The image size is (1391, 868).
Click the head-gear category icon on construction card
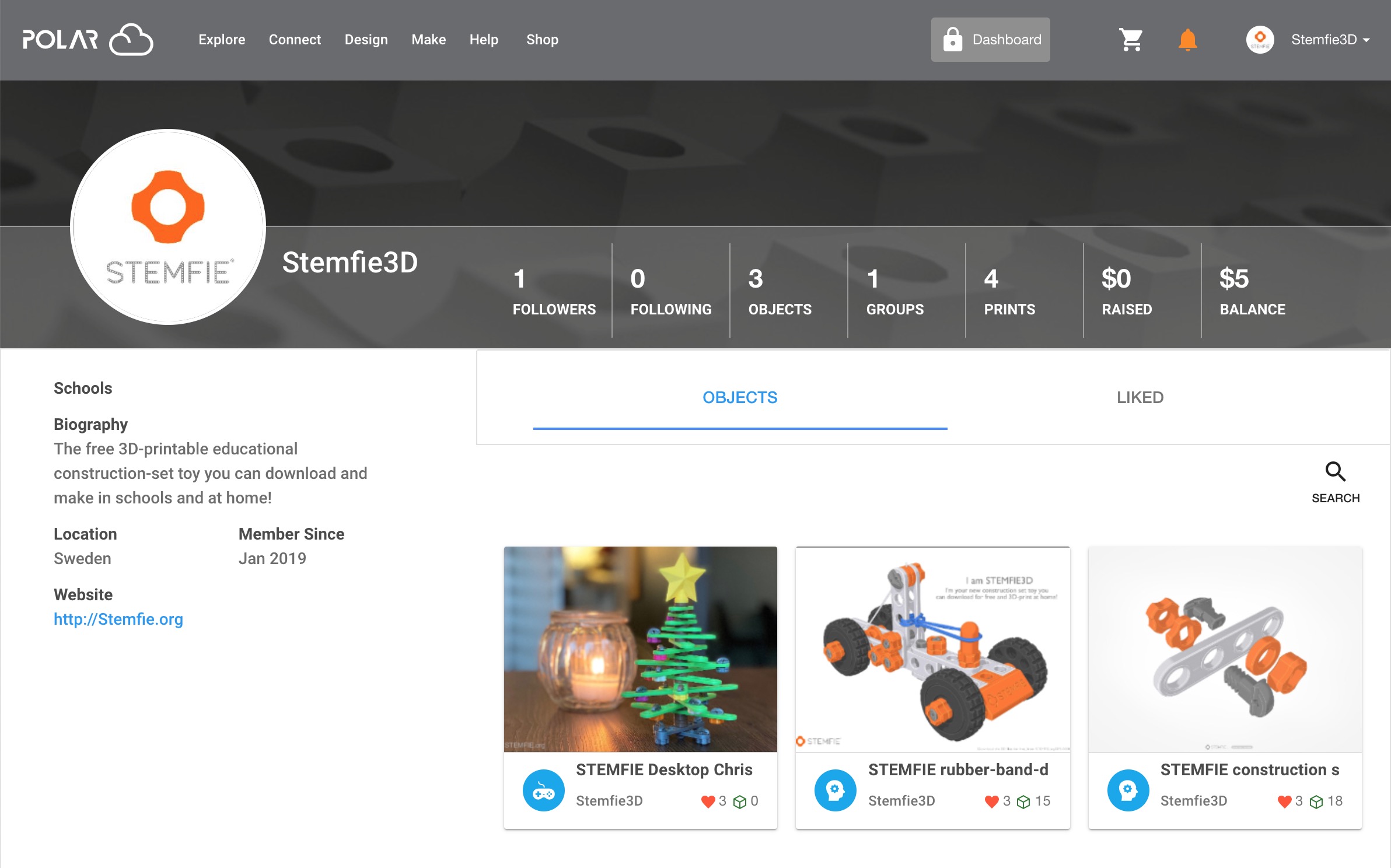[1128, 790]
